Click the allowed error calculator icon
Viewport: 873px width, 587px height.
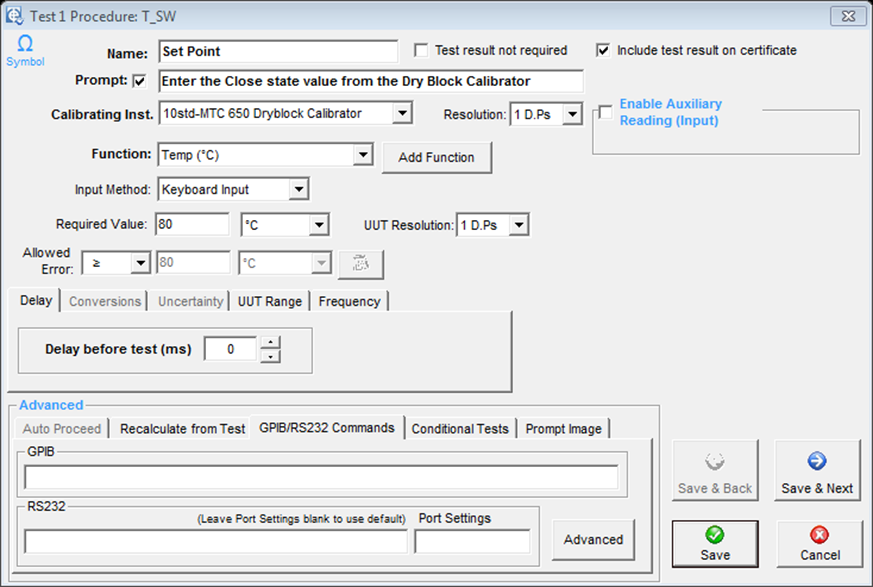coord(360,264)
